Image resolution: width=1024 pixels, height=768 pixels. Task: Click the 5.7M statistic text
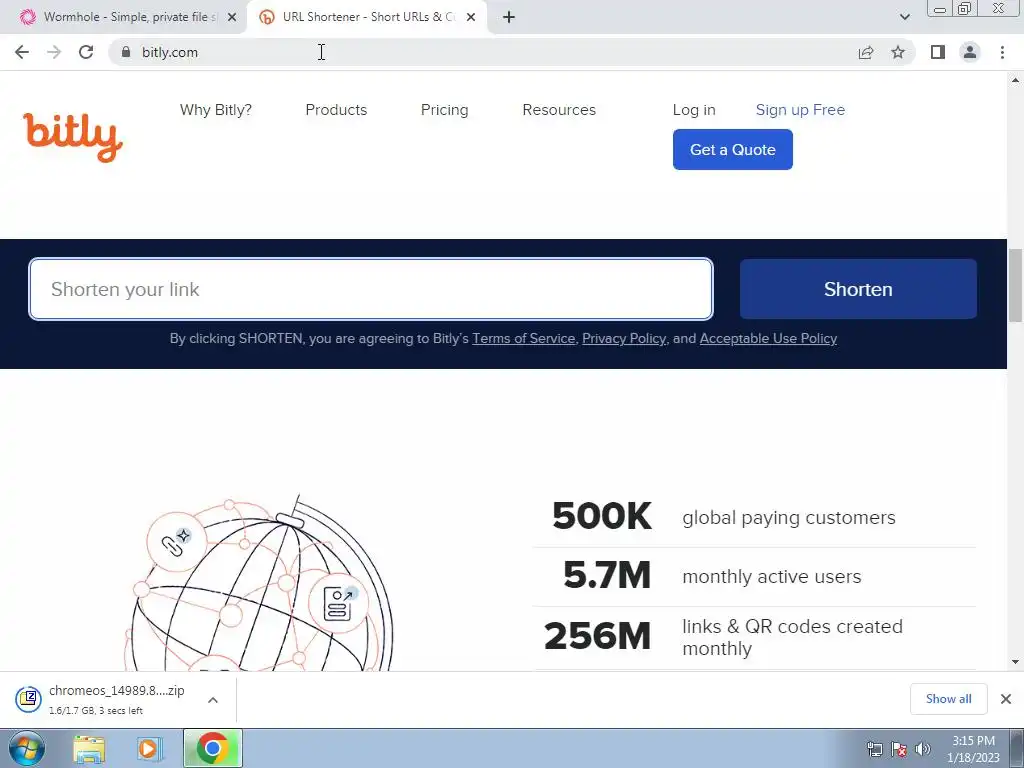point(607,575)
